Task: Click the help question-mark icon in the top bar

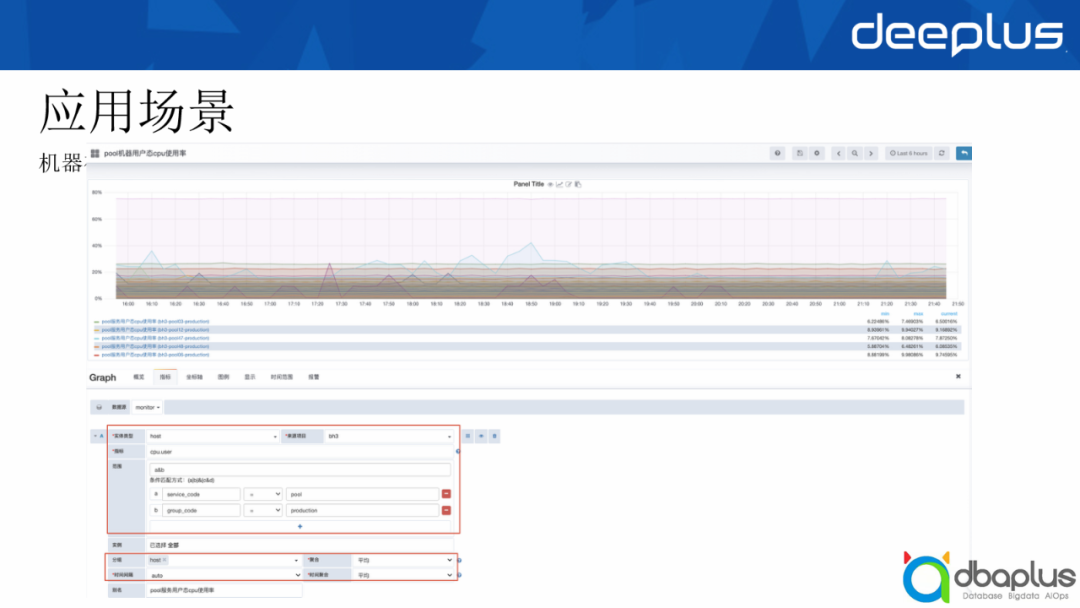Action: coord(778,154)
